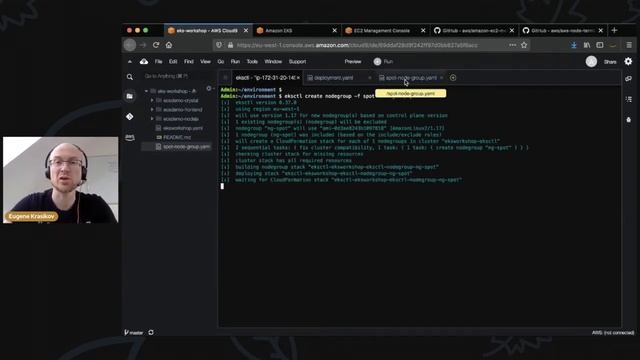Select eksworkshop.yaml in file tree
This screenshot has width=640, height=360.
(x=182, y=128)
